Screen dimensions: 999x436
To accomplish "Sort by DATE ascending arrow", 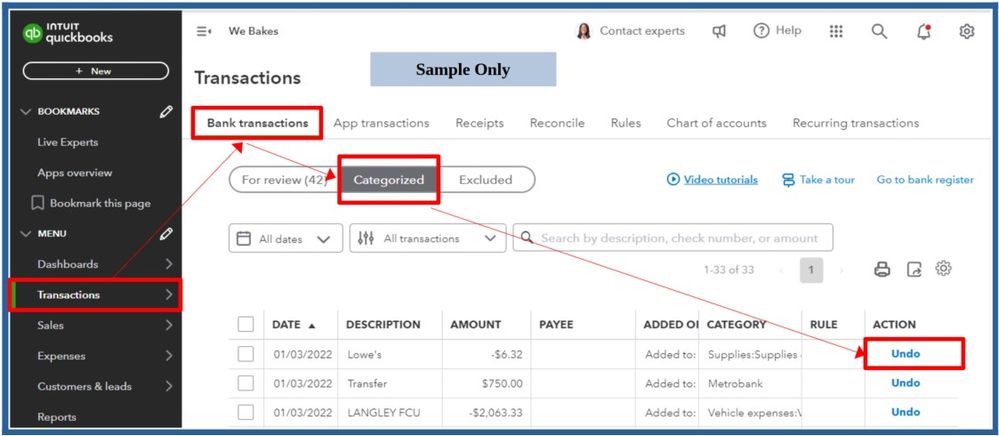I will pyautogui.click(x=312, y=326).
